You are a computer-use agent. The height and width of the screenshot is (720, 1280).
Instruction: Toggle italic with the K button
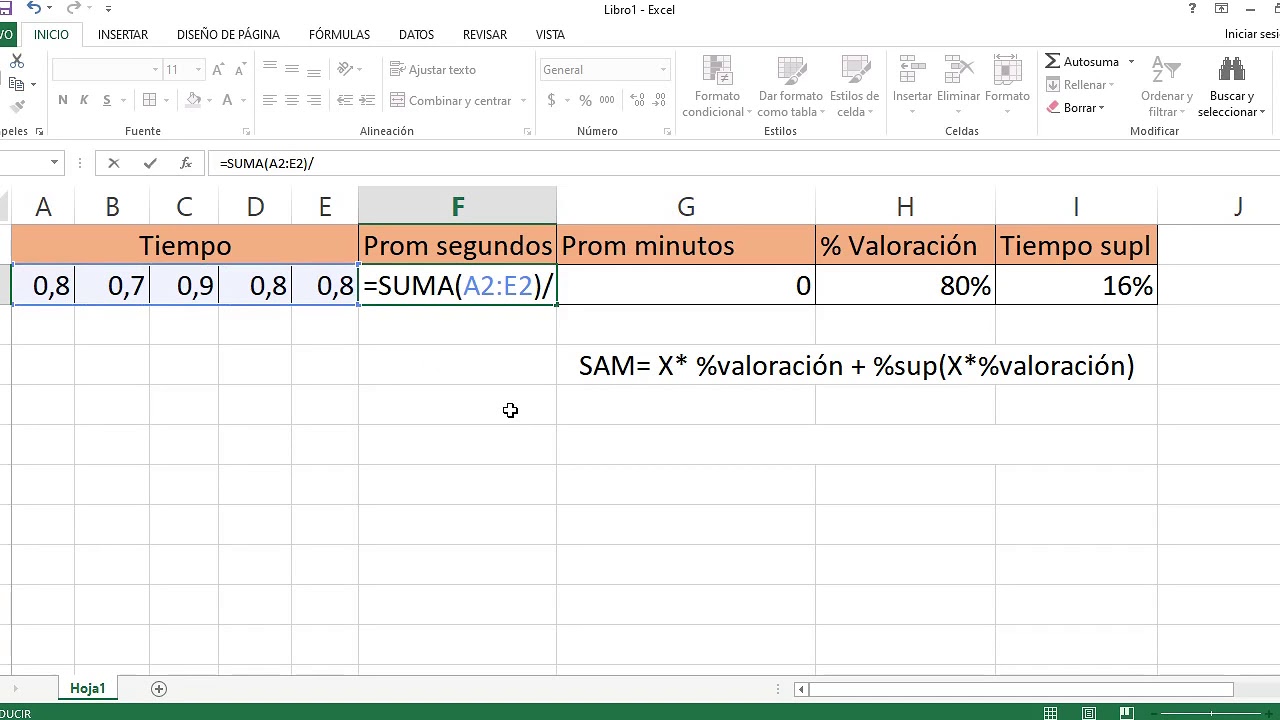84,100
